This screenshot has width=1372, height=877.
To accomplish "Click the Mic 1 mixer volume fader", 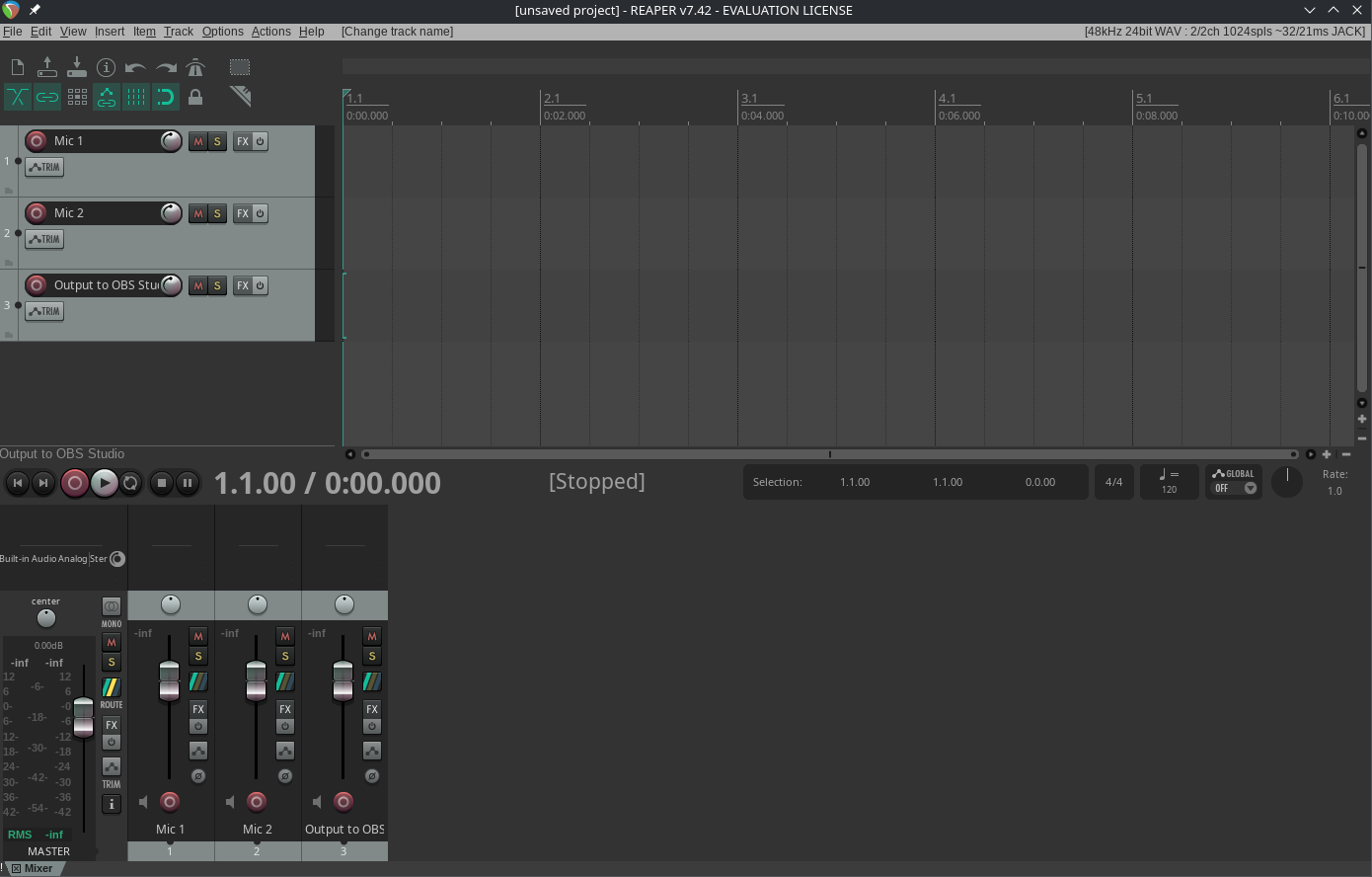I will coord(169,680).
